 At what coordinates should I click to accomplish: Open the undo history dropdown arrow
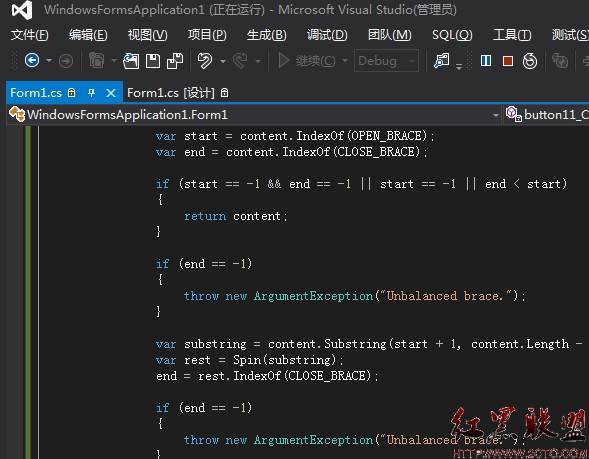pos(223,60)
